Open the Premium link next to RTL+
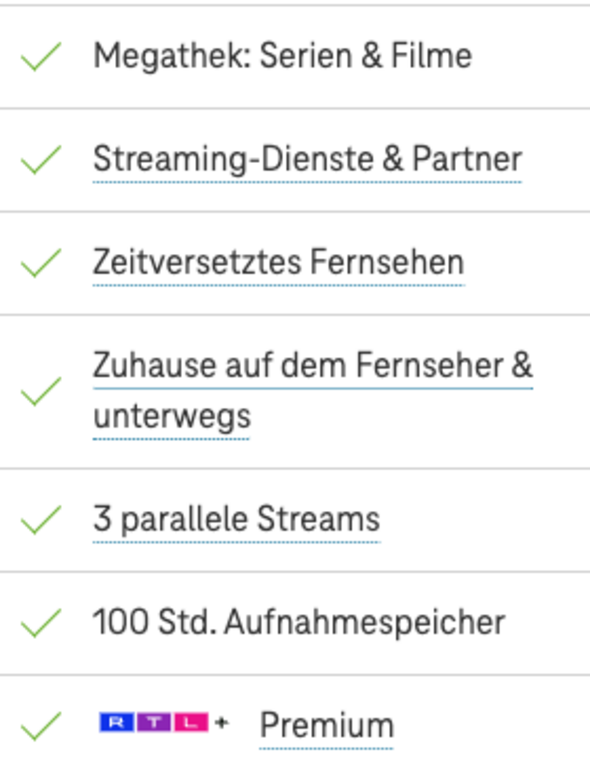 [327, 726]
